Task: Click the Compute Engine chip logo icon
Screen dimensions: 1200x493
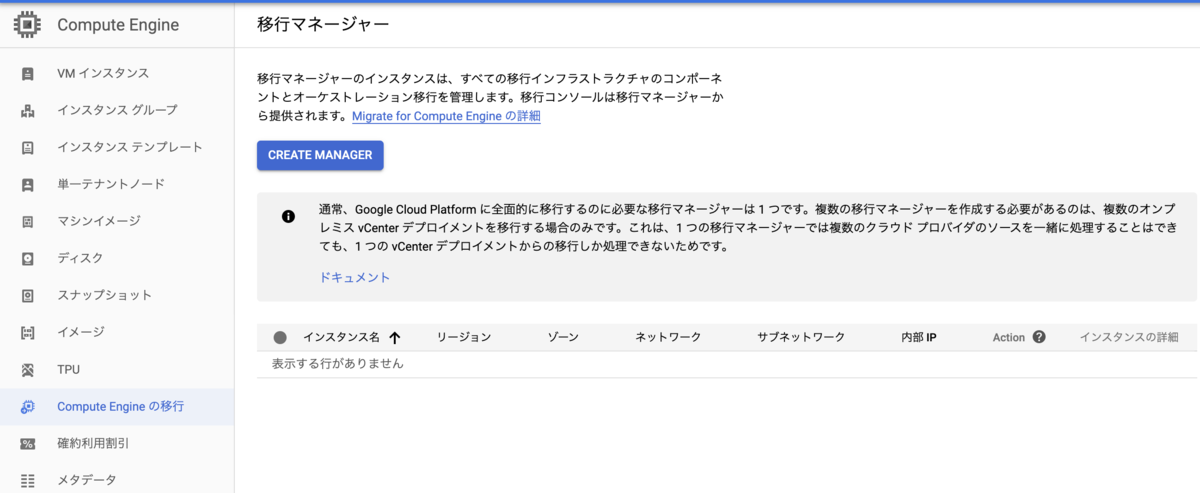Action: [x=27, y=24]
